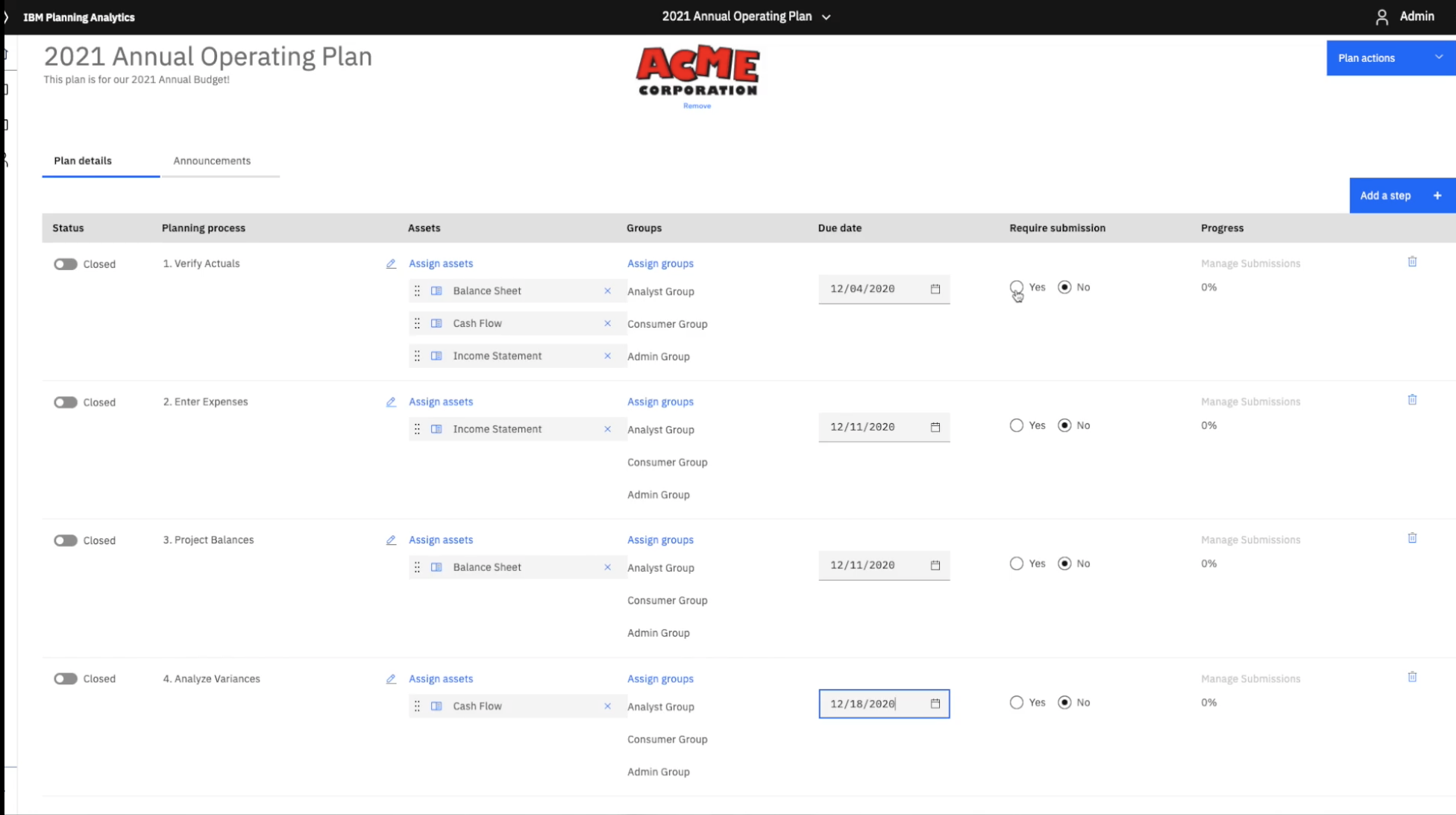The height and width of the screenshot is (815, 1456).
Task: Click the trash icon on Analyze Variances step
Action: click(1412, 675)
